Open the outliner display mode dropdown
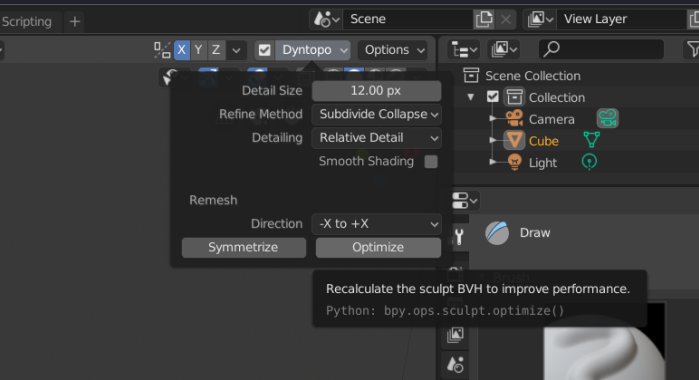 pos(504,50)
